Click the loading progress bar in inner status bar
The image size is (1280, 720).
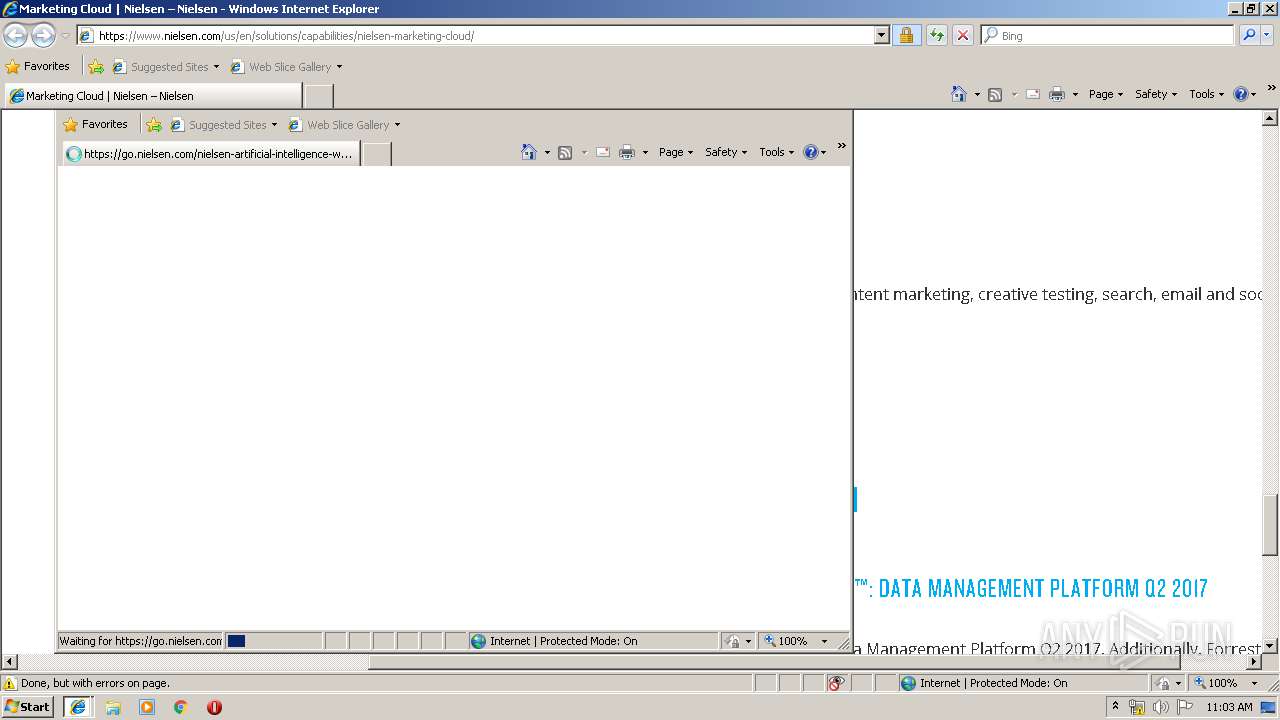(273, 641)
